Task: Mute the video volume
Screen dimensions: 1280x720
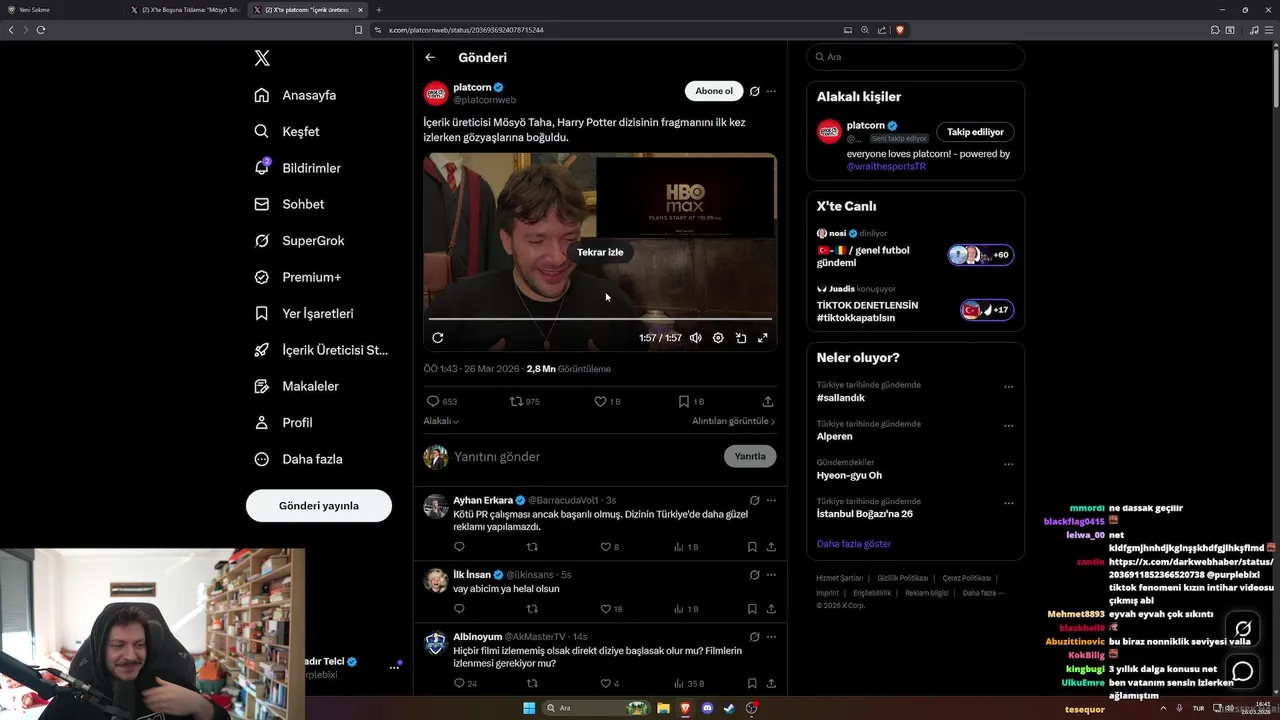Action: point(696,338)
